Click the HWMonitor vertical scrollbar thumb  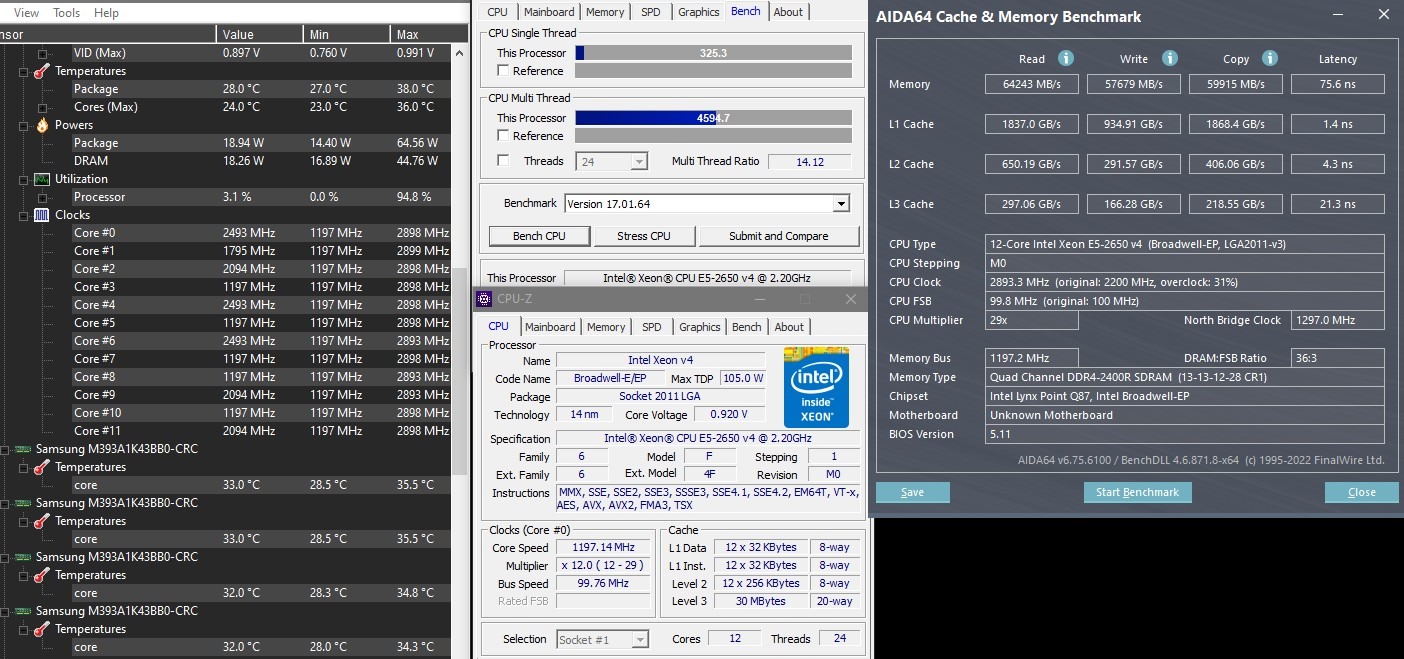(x=460, y=370)
